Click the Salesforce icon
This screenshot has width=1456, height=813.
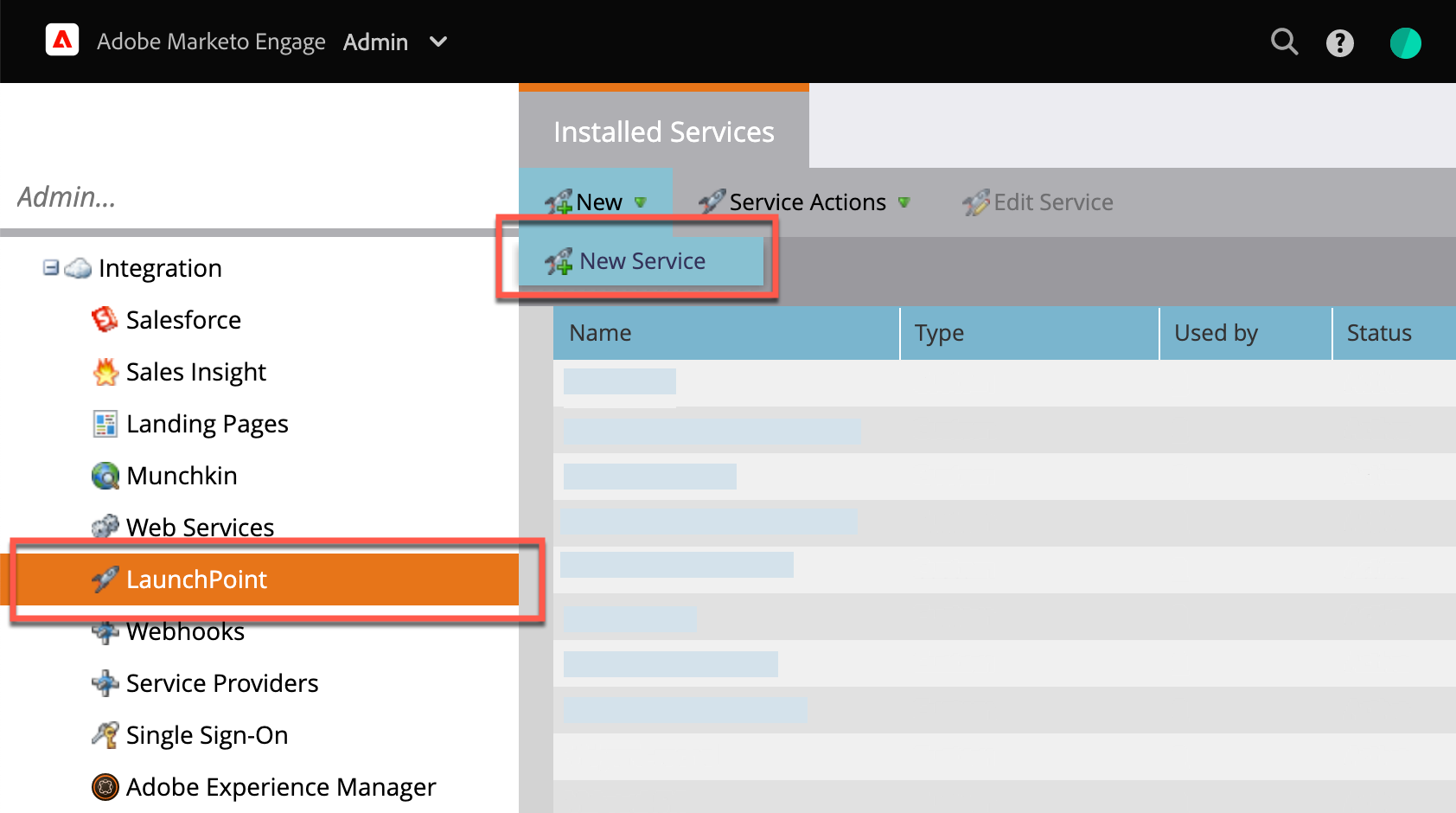[x=105, y=320]
